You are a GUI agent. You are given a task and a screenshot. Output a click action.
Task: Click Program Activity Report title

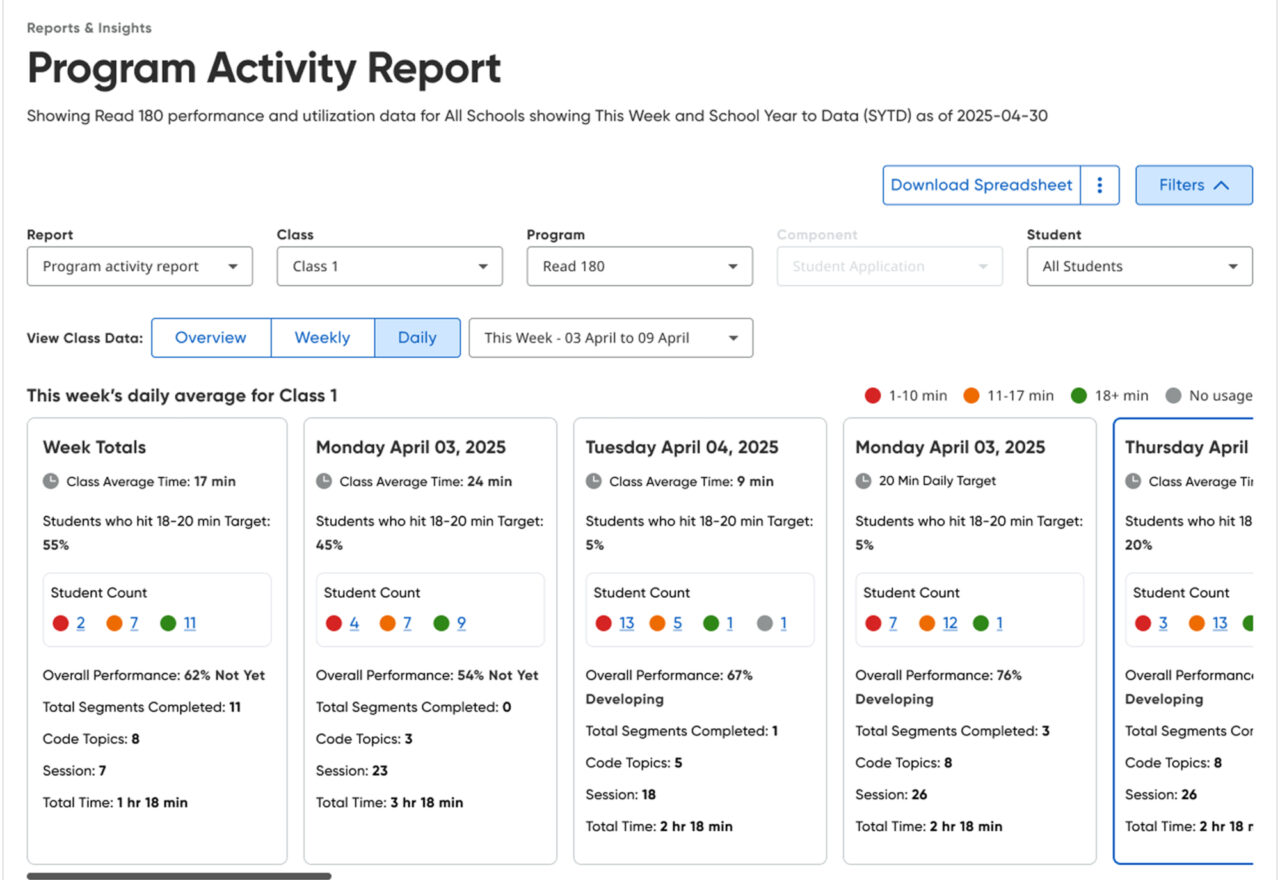[x=264, y=68]
